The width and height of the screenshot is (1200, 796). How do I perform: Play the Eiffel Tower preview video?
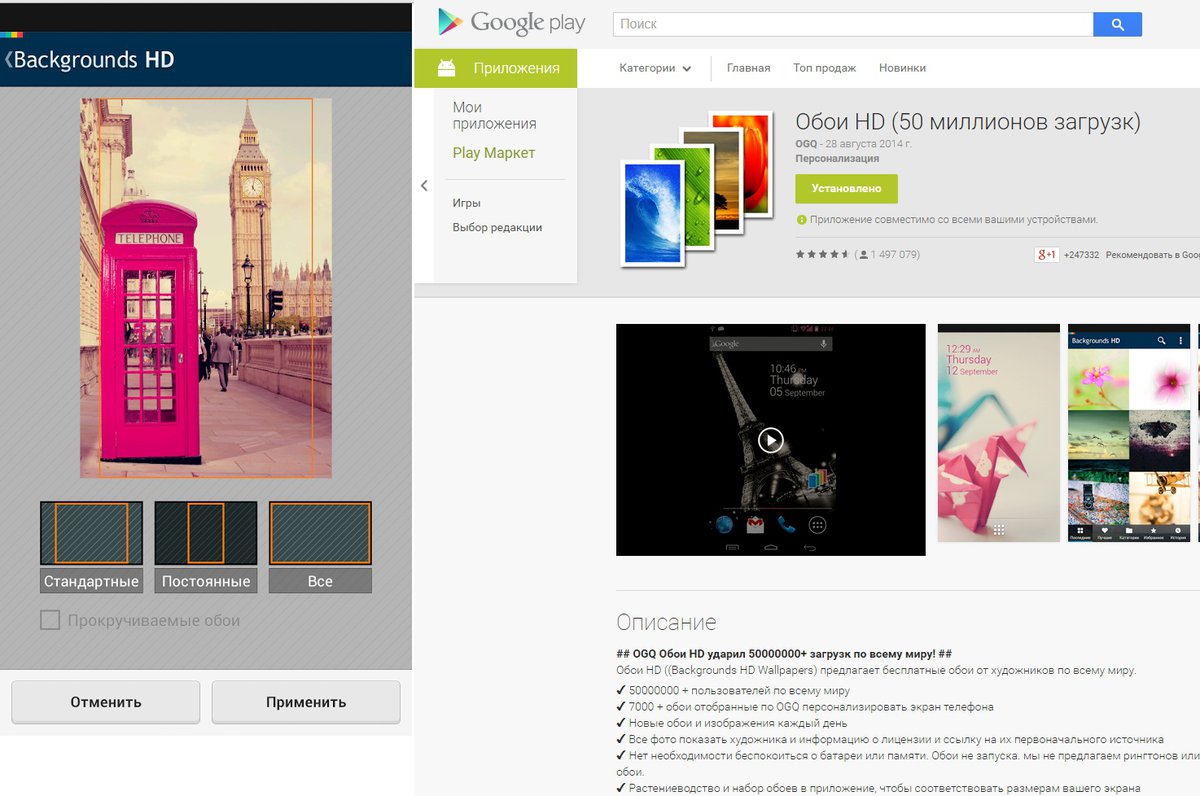point(770,440)
